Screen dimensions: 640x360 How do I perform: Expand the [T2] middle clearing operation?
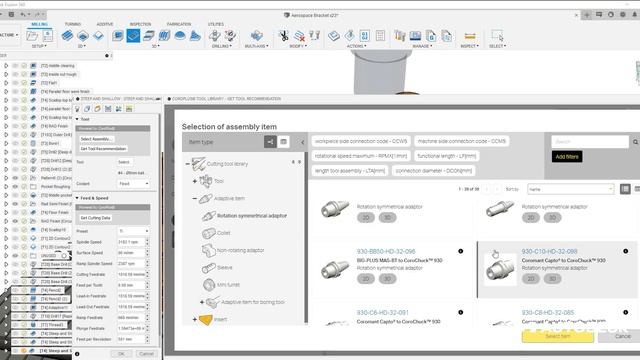coord(6,65)
